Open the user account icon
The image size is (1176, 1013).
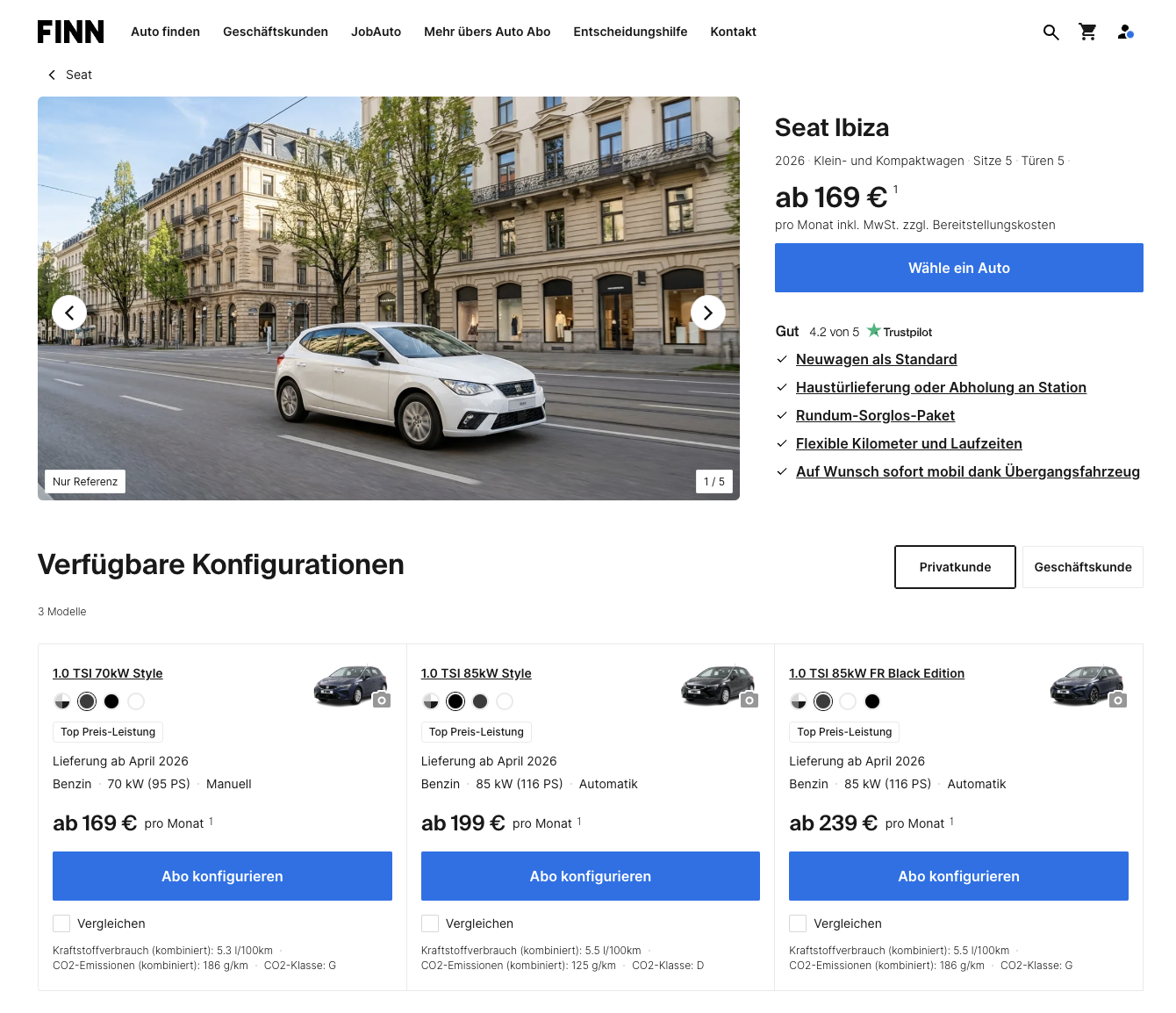tap(1125, 32)
